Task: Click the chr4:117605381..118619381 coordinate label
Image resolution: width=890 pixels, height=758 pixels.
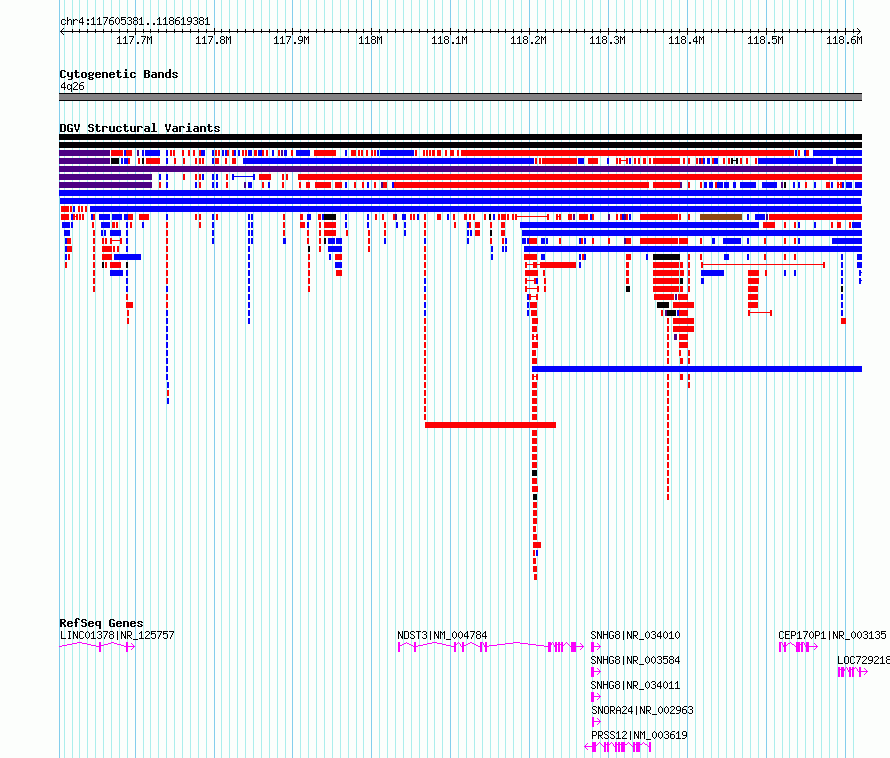Action: pos(135,22)
